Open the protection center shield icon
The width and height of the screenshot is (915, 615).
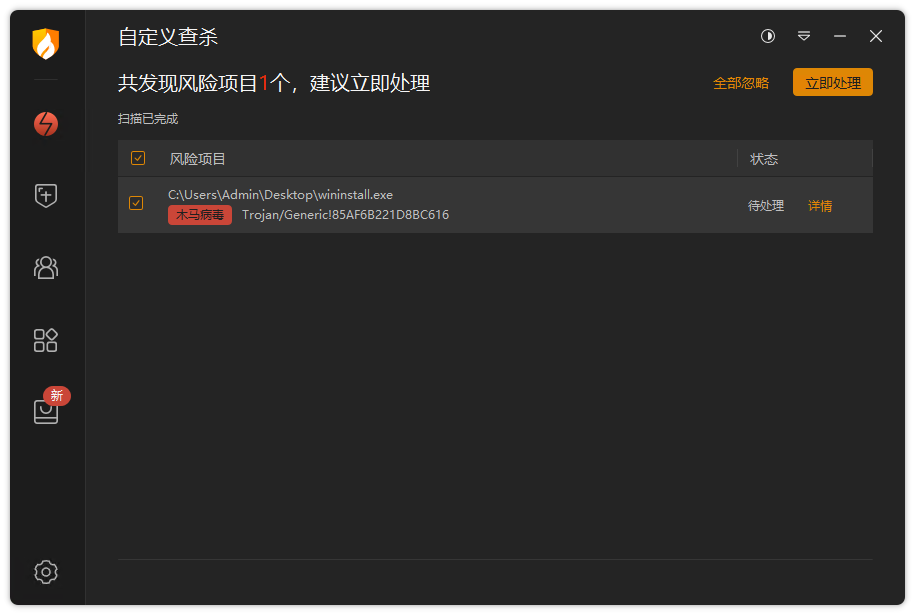[46, 196]
